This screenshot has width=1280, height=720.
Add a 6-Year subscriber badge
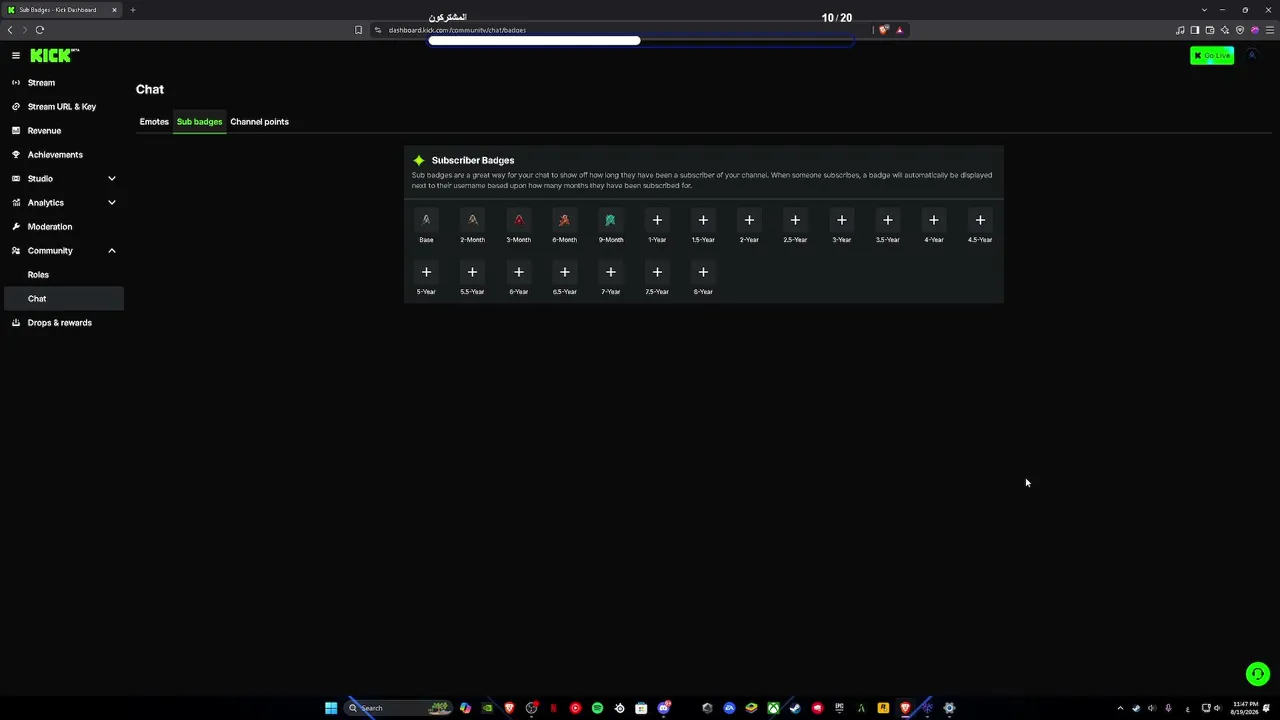click(x=518, y=272)
